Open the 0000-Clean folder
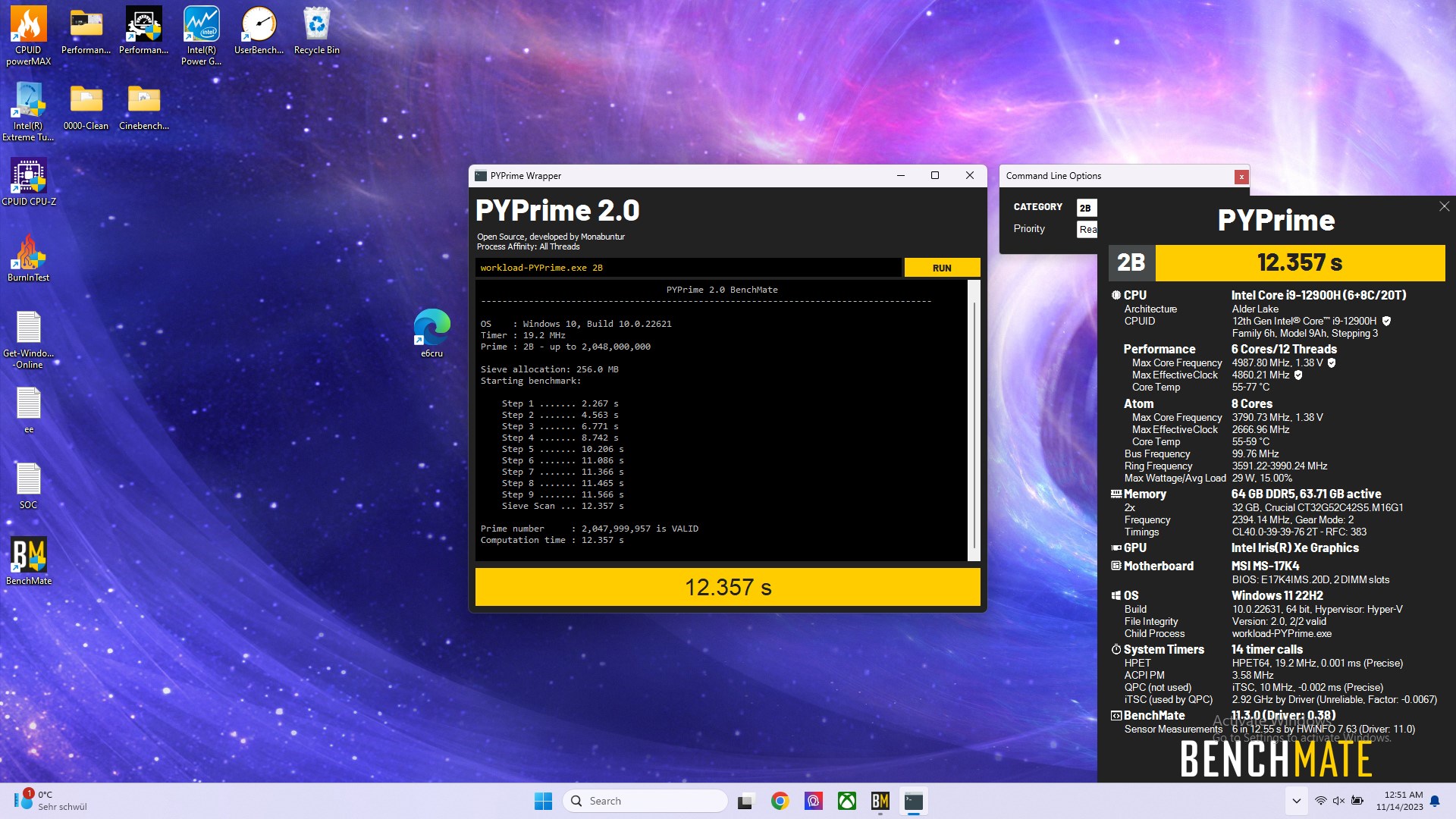This screenshot has height=819, width=1456. [x=86, y=106]
